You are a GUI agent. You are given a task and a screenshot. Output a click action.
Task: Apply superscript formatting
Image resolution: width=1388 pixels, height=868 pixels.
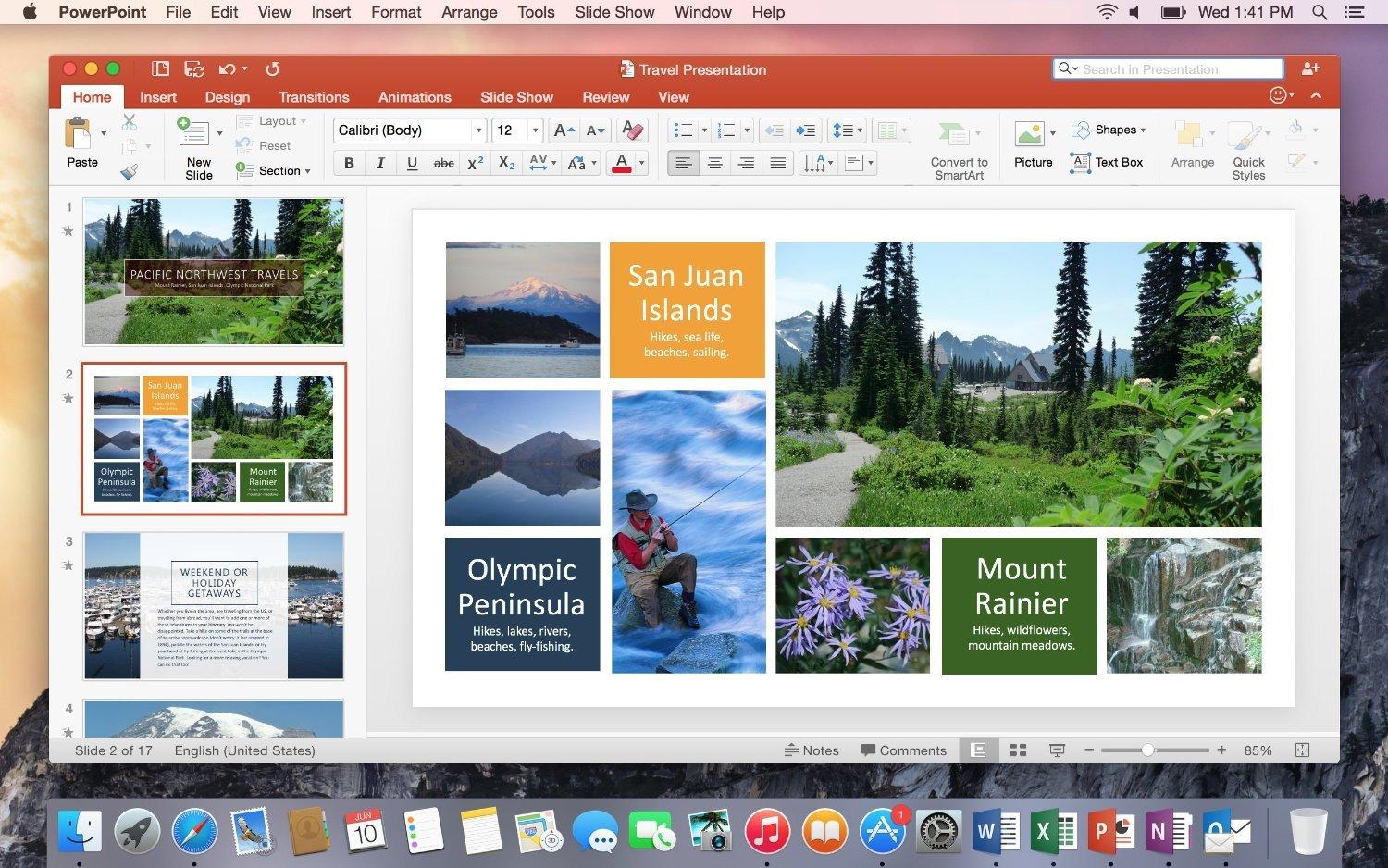click(475, 163)
